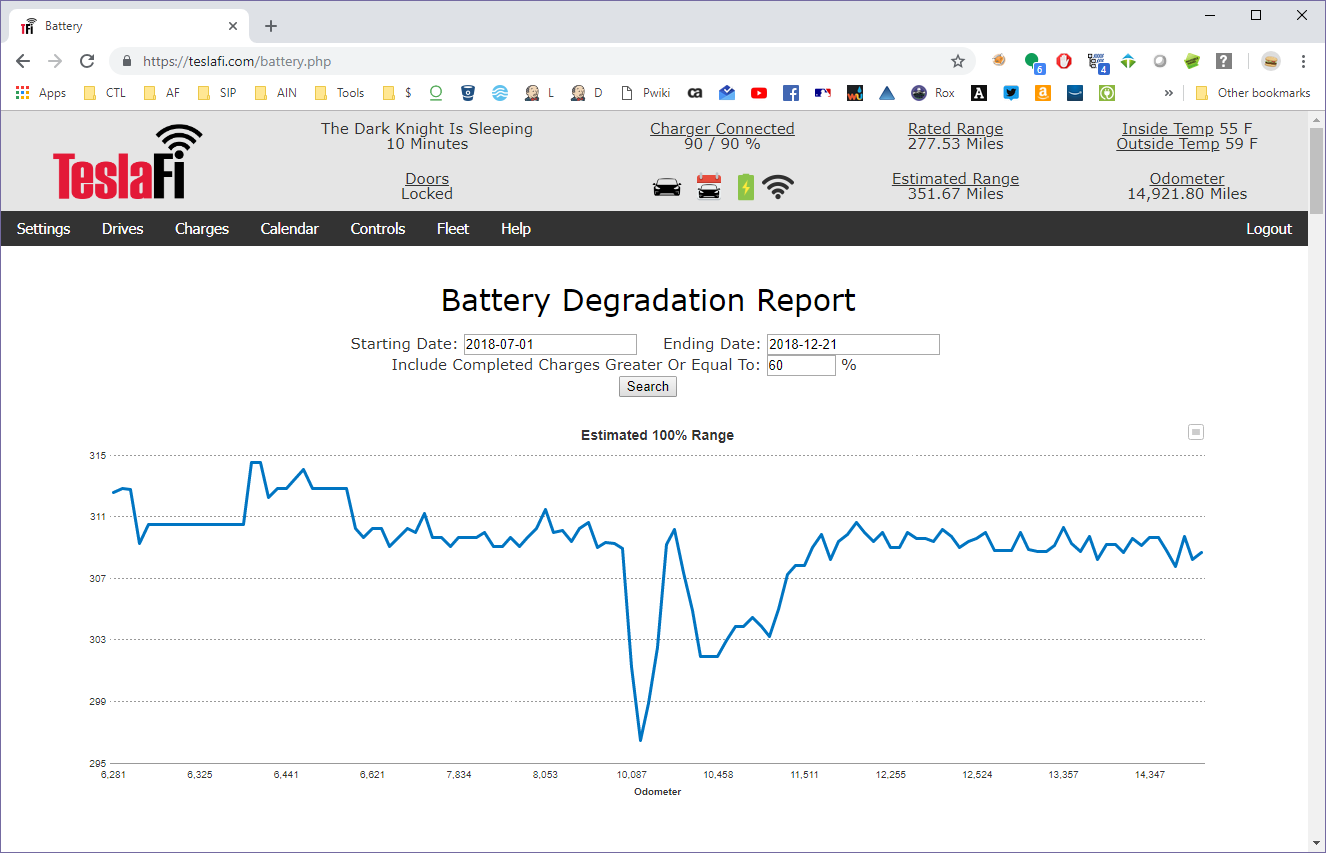Click the Inside Temp link

coord(1168,129)
